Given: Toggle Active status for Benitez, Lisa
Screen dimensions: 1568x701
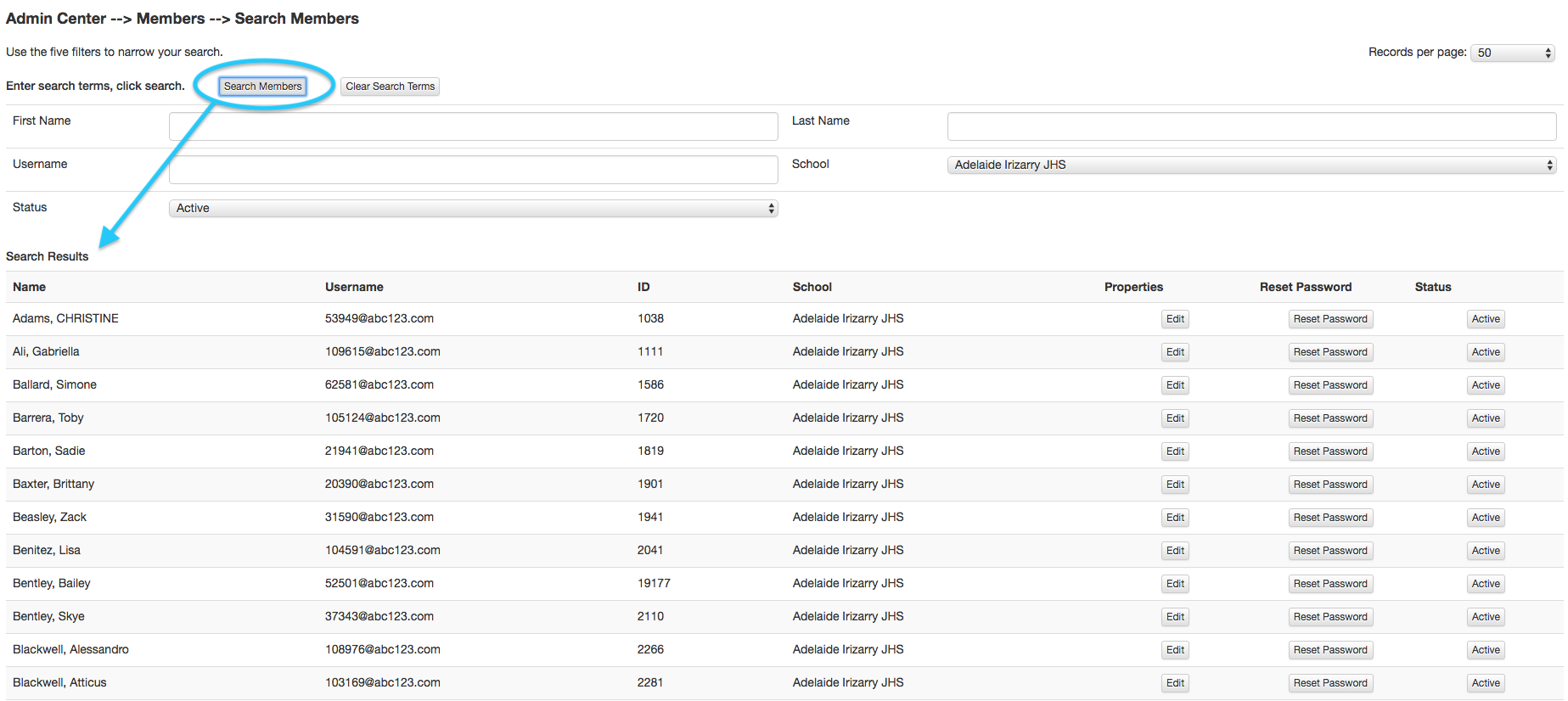Looking at the screenshot, I should [x=1486, y=551].
